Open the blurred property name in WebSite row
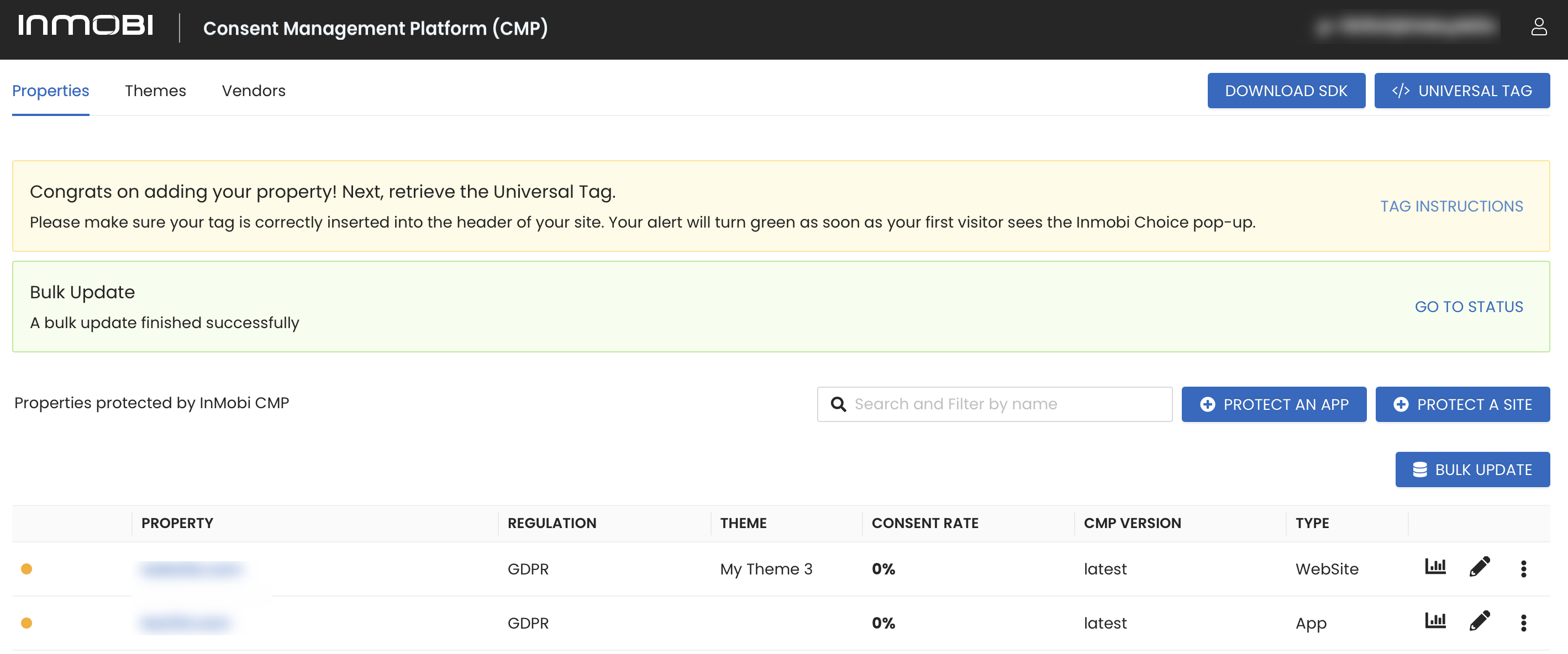 click(191, 569)
